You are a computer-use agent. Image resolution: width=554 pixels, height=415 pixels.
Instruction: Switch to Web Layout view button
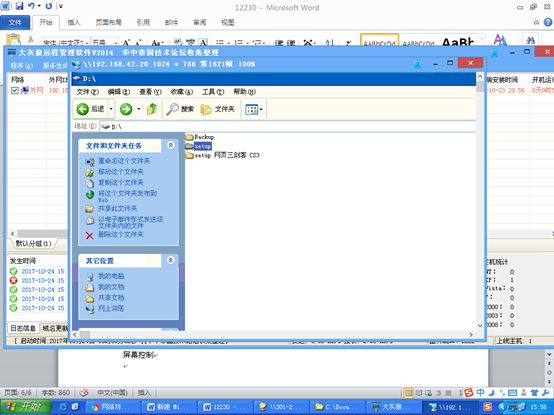429,393
